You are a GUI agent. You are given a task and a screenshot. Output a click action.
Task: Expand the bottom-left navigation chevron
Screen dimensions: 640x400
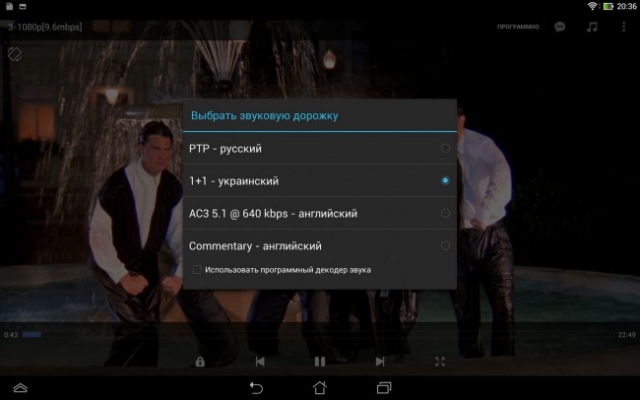(20, 387)
